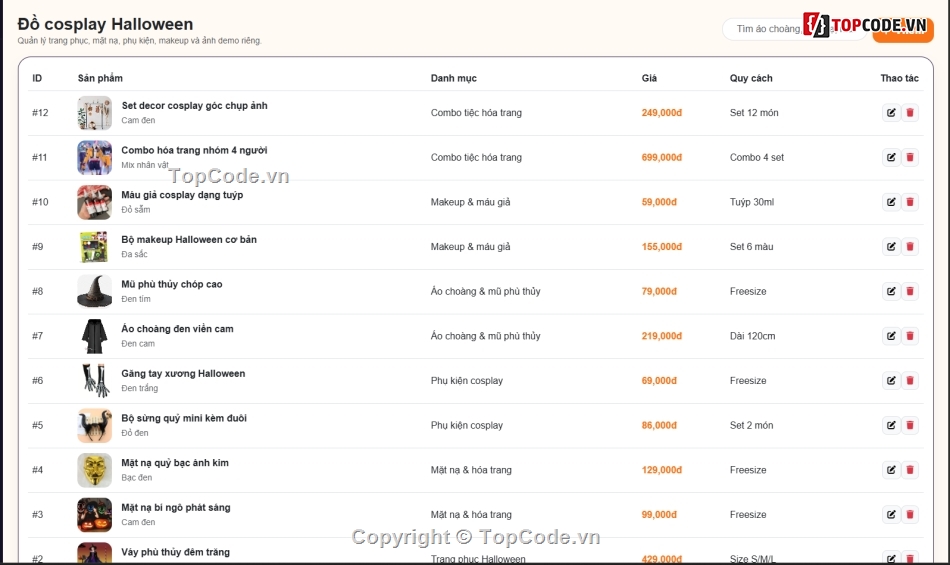Edit Bộ makeup Halloween cơ bản
The width and height of the screenshot is (950, 565).
[x=891, y=246]
